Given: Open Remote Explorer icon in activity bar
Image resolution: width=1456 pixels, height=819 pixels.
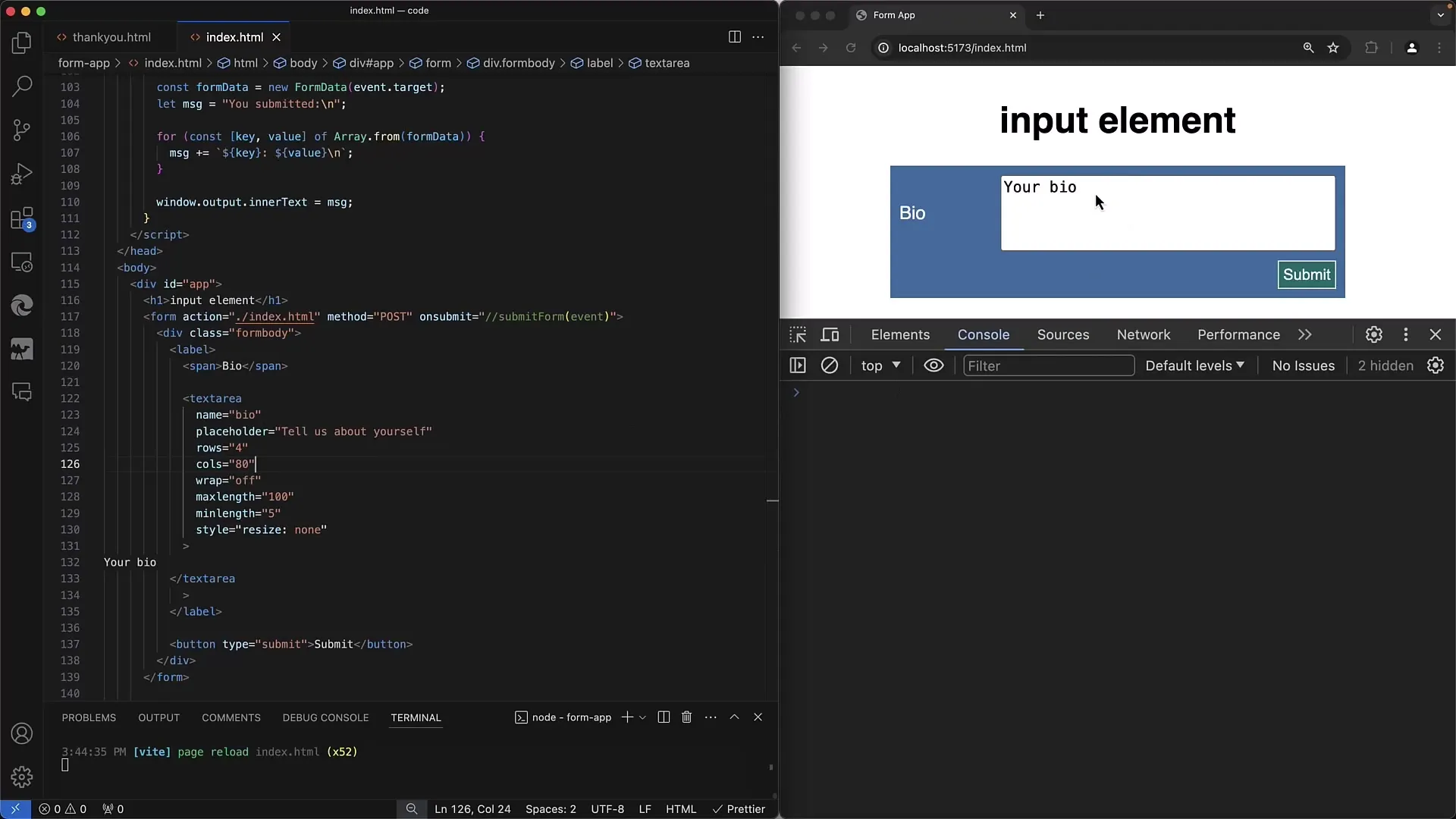Looking at the screenshot, I should pyautogui.click(x=22, y=262).
